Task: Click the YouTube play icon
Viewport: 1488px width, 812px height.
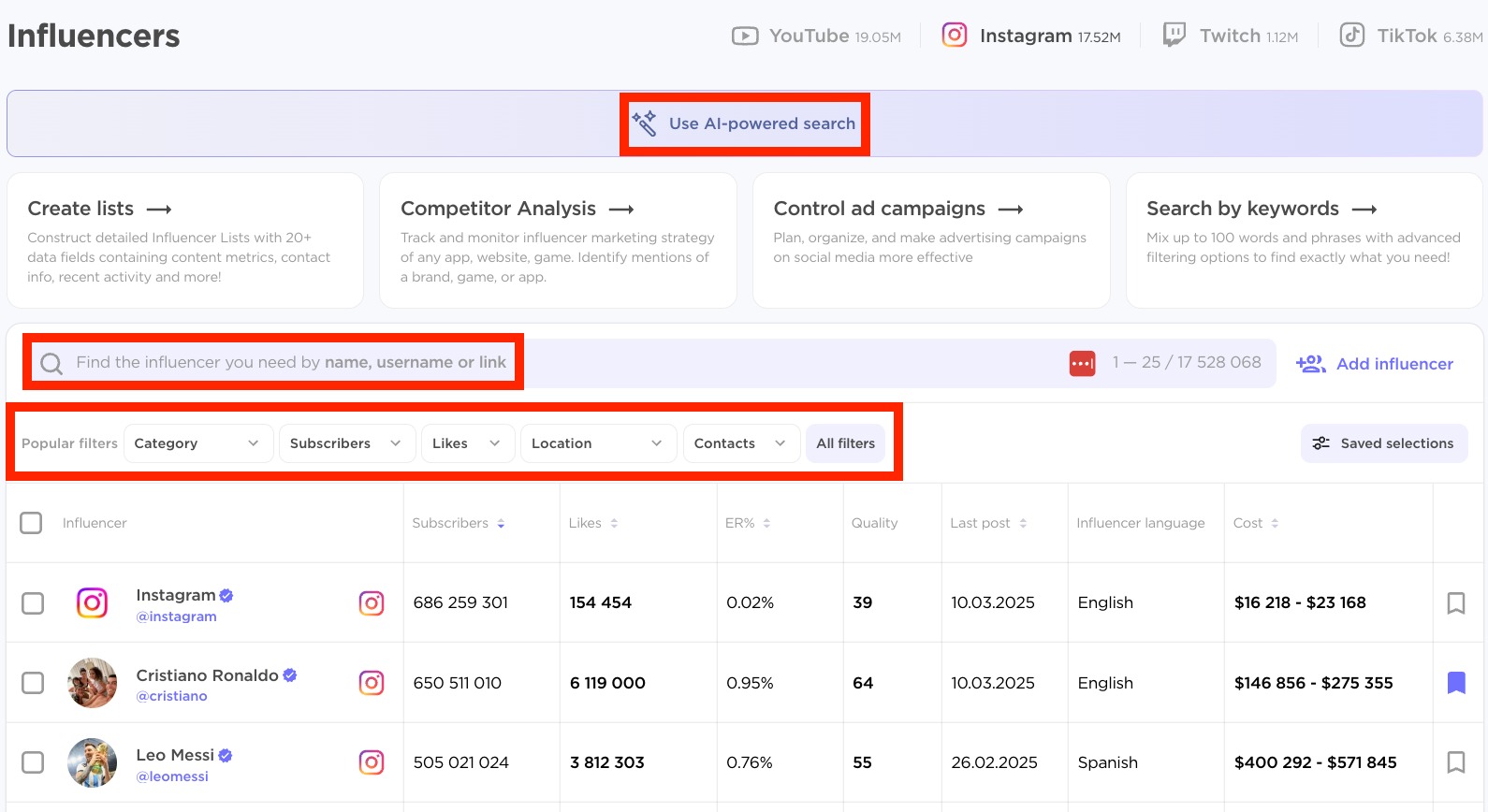Action: click(x=745, y=36)
